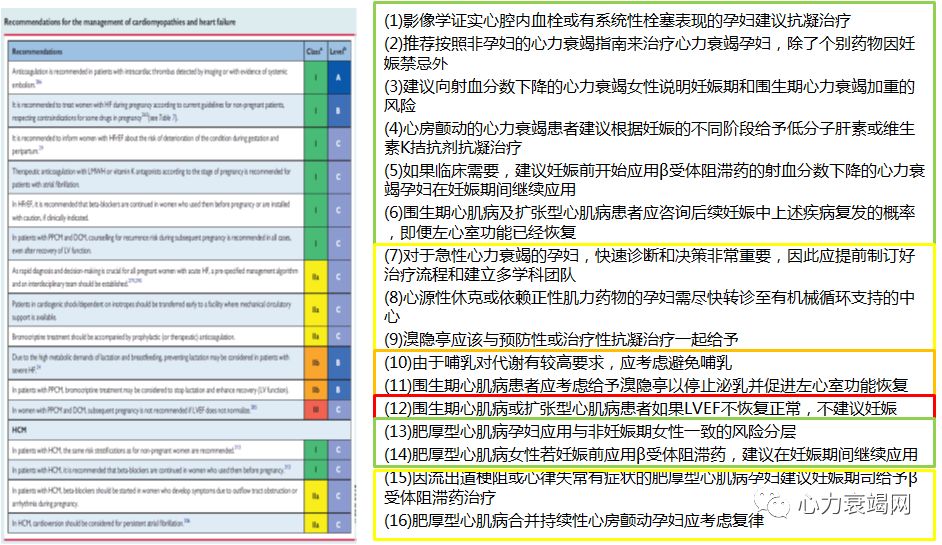Click item "(15)因流出道梗阻或心律失常"
This screenshot has height=545, width=942.
click(x=651, y=488)
